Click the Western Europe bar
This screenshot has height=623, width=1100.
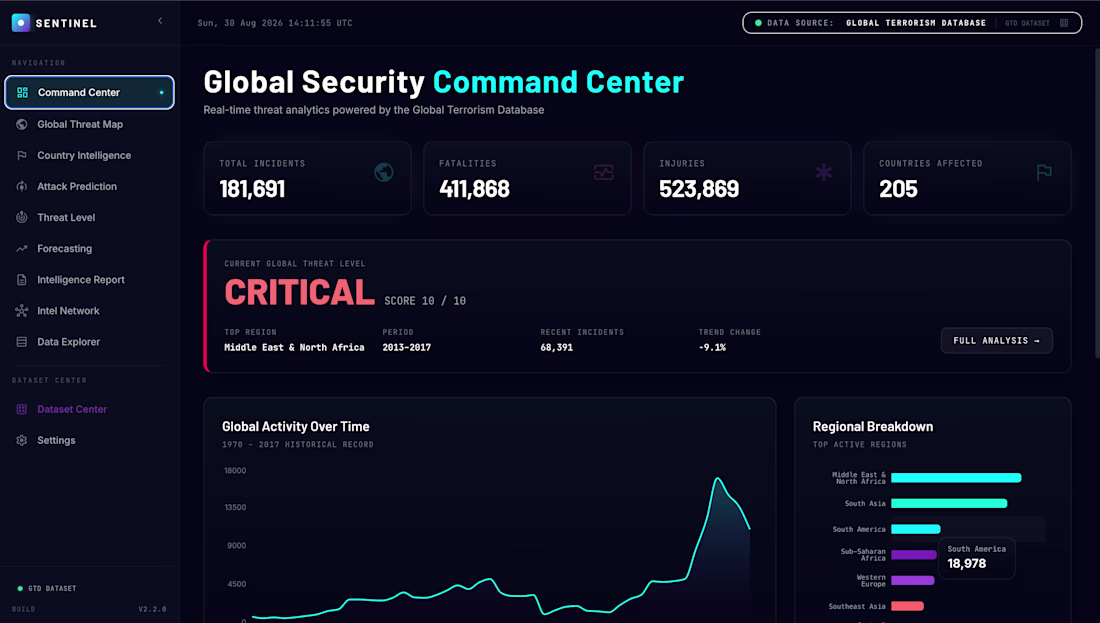913,580
